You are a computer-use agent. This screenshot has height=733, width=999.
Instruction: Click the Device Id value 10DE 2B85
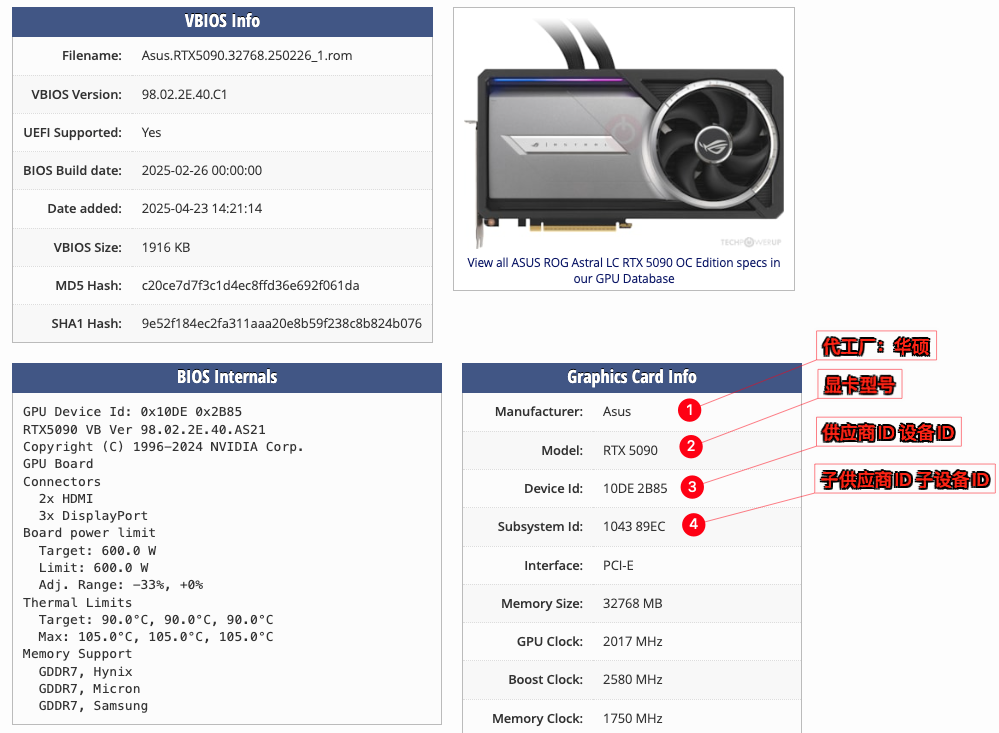click(x=635, y=488)
